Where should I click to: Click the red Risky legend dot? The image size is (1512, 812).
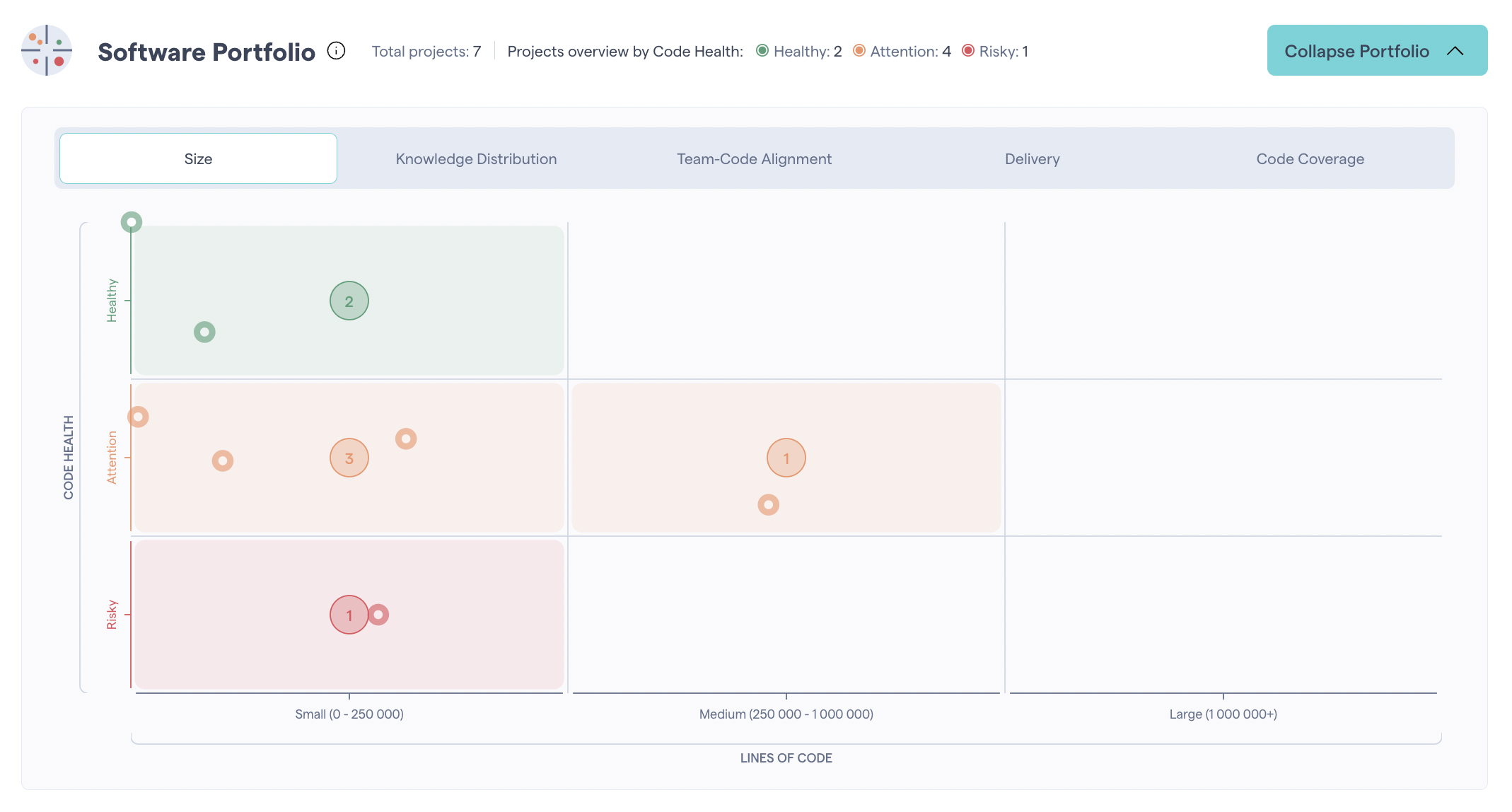point(967,50)
